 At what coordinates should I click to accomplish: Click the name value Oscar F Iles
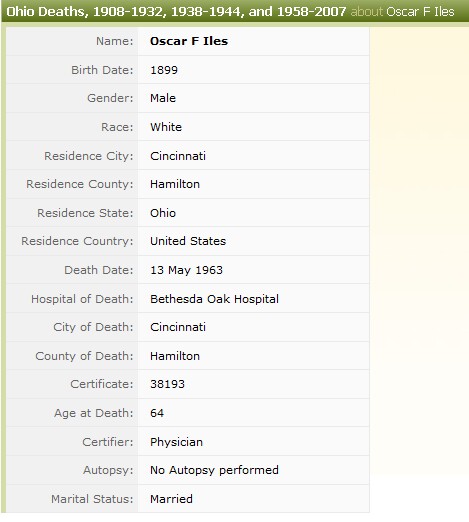pyautogui.click(x=189, y=41)
